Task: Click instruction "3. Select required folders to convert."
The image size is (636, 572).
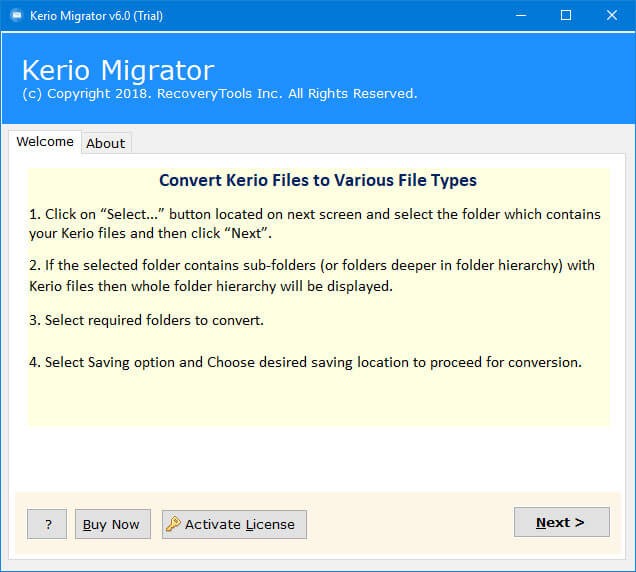Action: [146, 320]
